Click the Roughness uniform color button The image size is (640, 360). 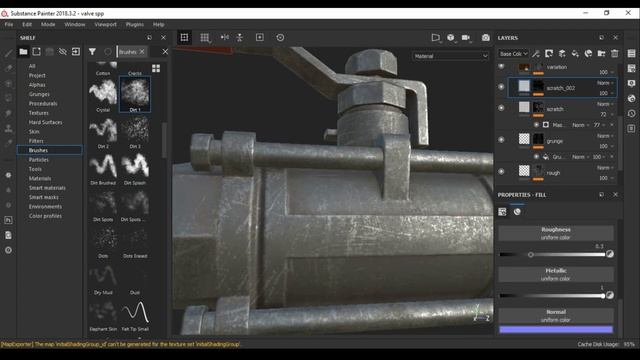[556, 233]
